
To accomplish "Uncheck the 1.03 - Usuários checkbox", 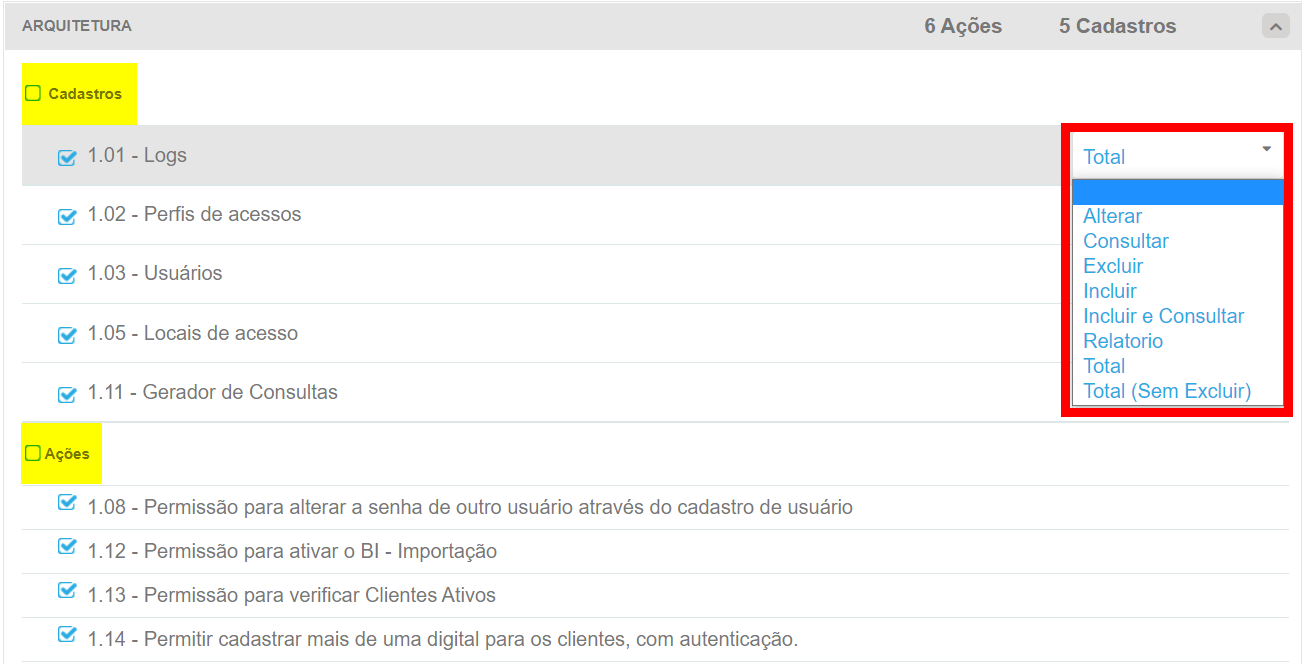I will 67,275.
